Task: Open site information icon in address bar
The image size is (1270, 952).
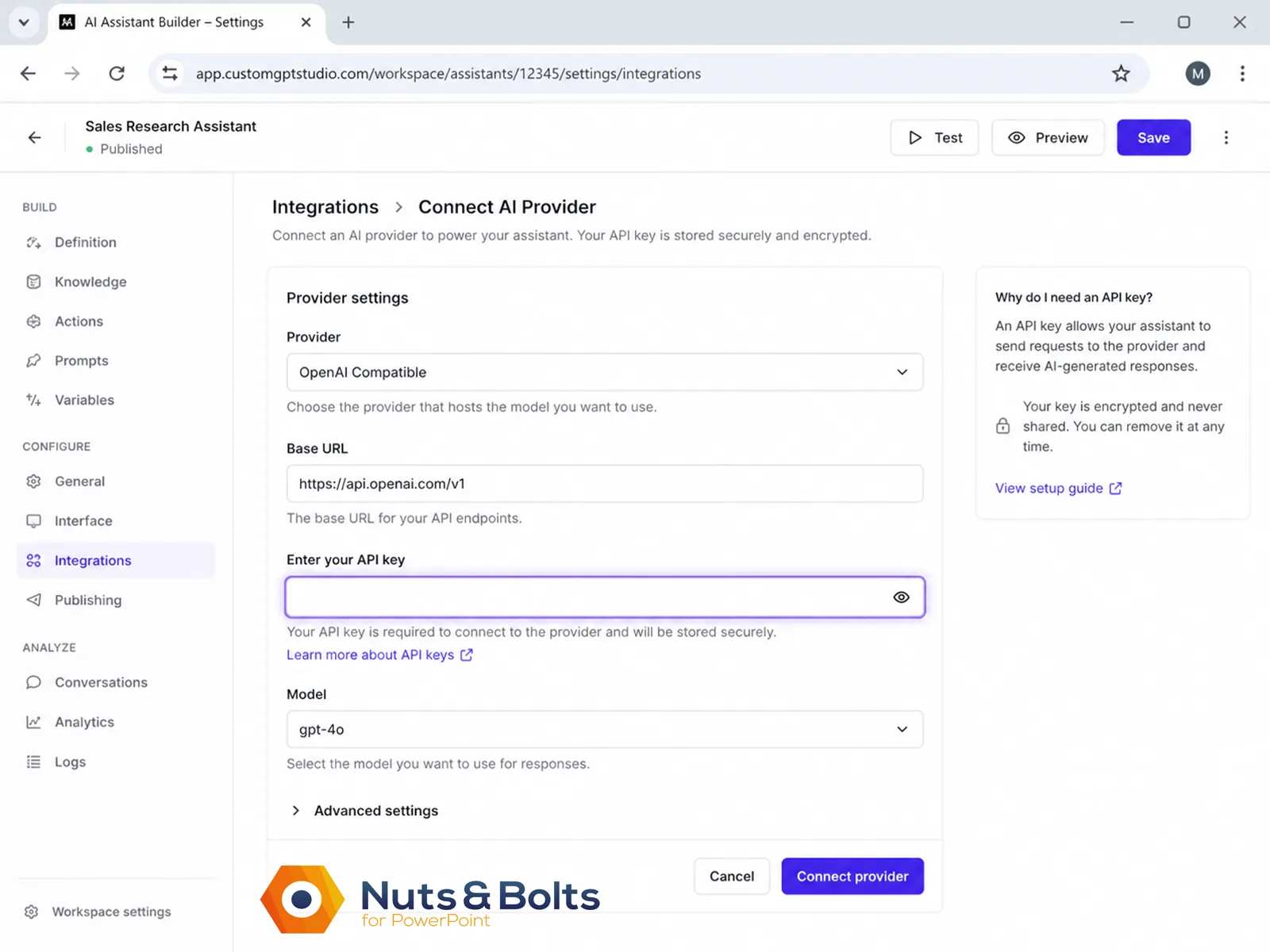Action: (170, 74)
